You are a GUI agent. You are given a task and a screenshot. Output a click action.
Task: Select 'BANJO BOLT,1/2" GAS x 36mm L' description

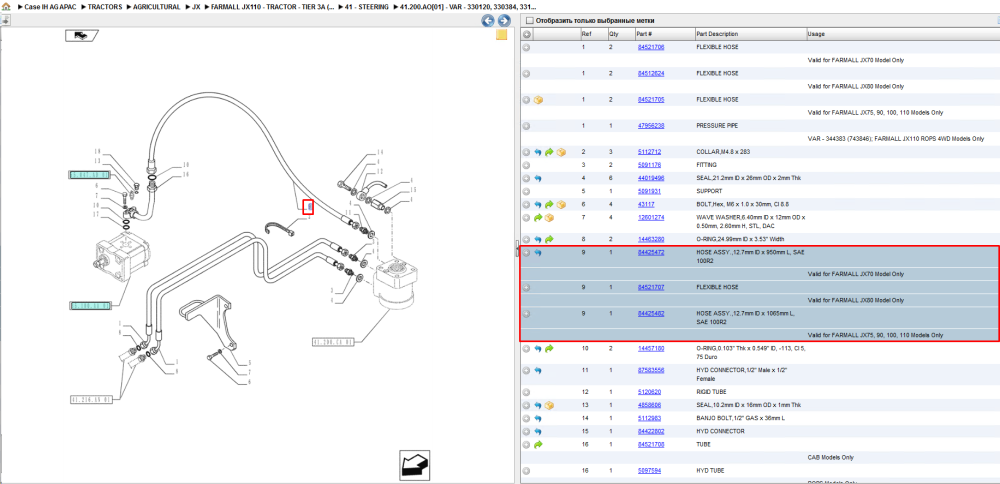[740, 418]
